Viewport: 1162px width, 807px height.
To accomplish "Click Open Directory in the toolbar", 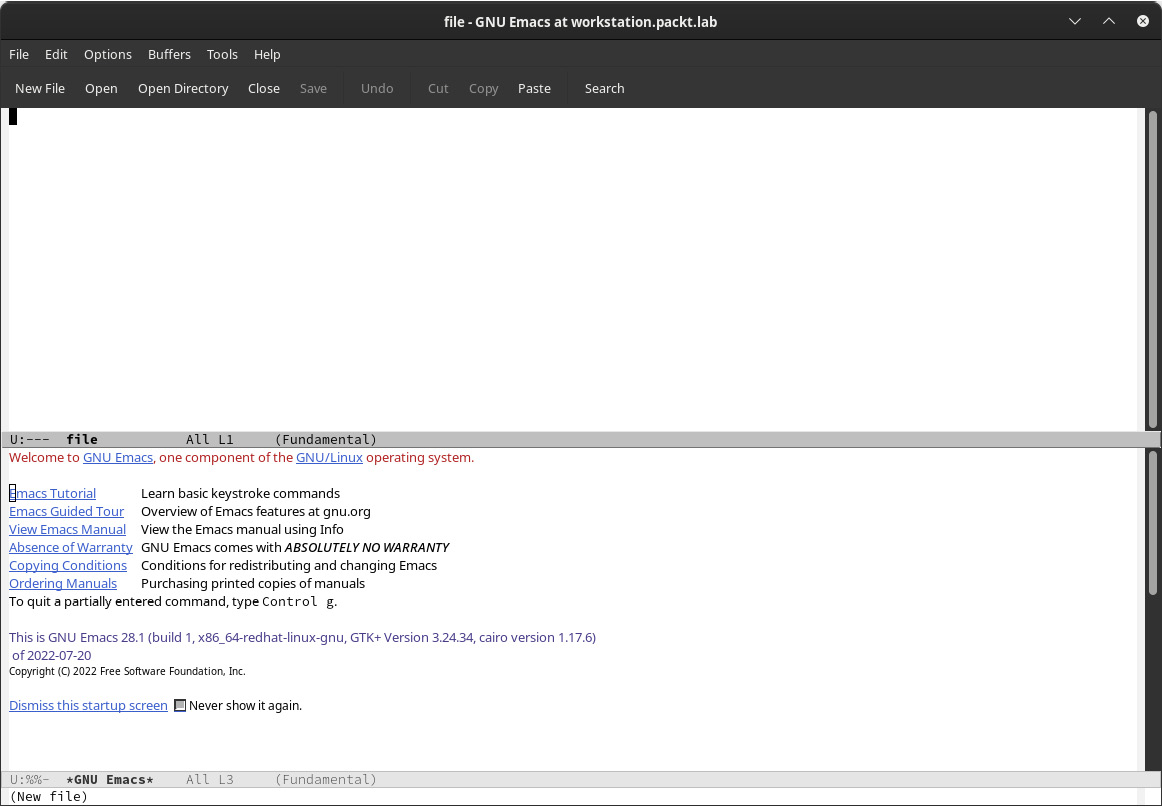I will pos(183,88).
